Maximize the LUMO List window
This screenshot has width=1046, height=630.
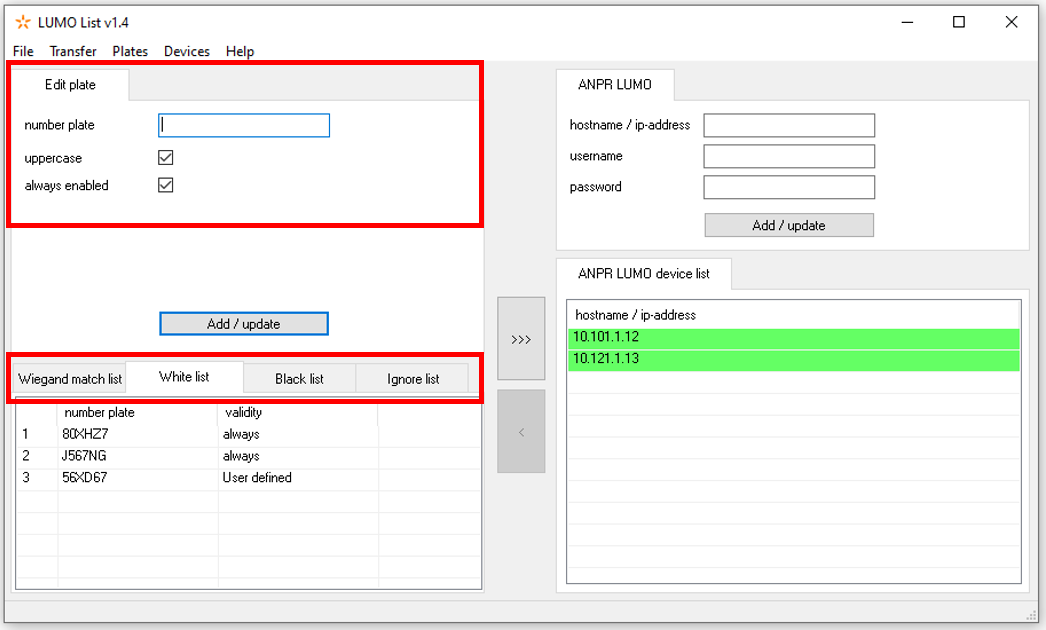click(x=959, y=22)
